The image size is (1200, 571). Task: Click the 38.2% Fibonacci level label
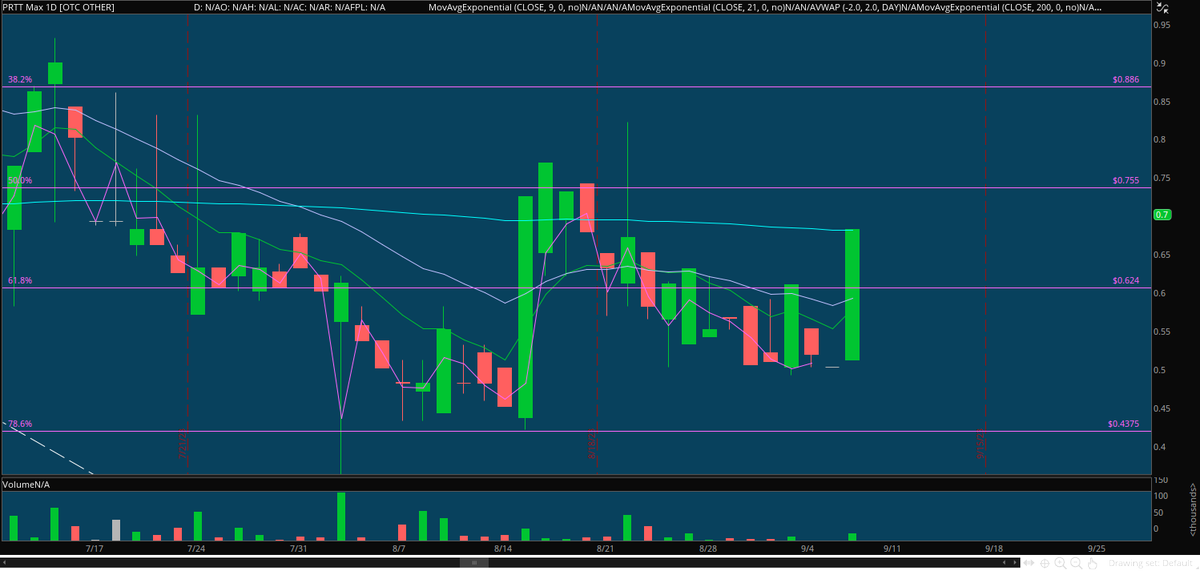click(x=20, y=78)
